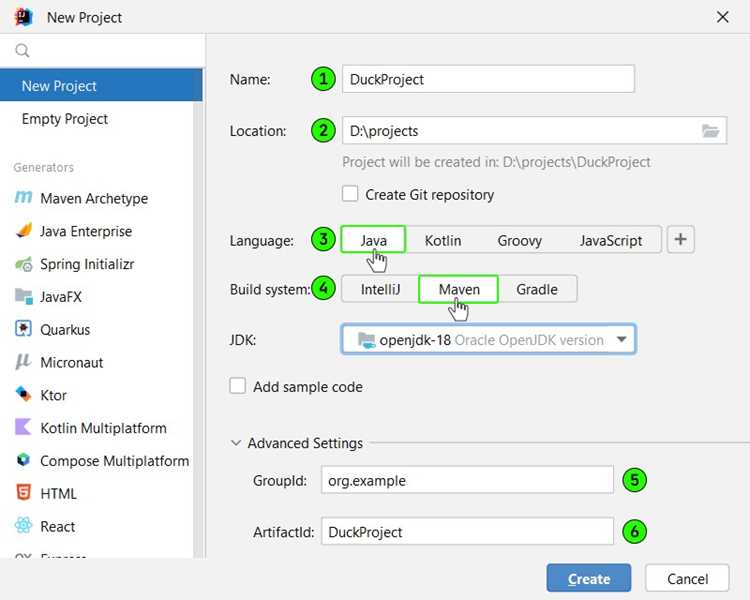Click the Spring Initializr icon

point(23,264)
